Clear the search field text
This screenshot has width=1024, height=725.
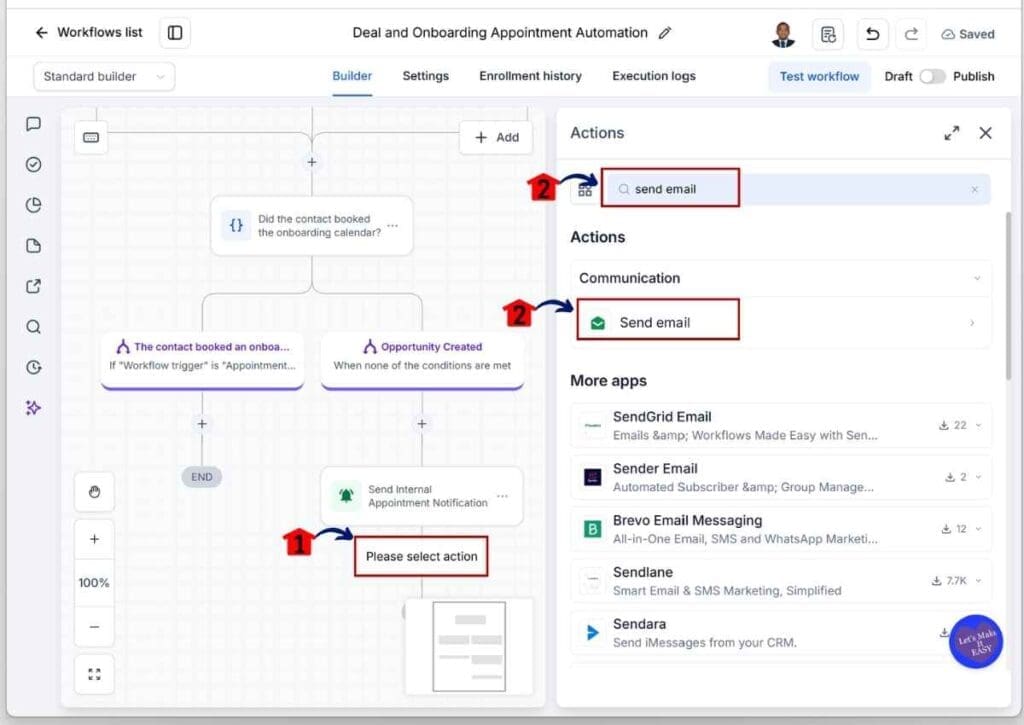coord(974,189)
